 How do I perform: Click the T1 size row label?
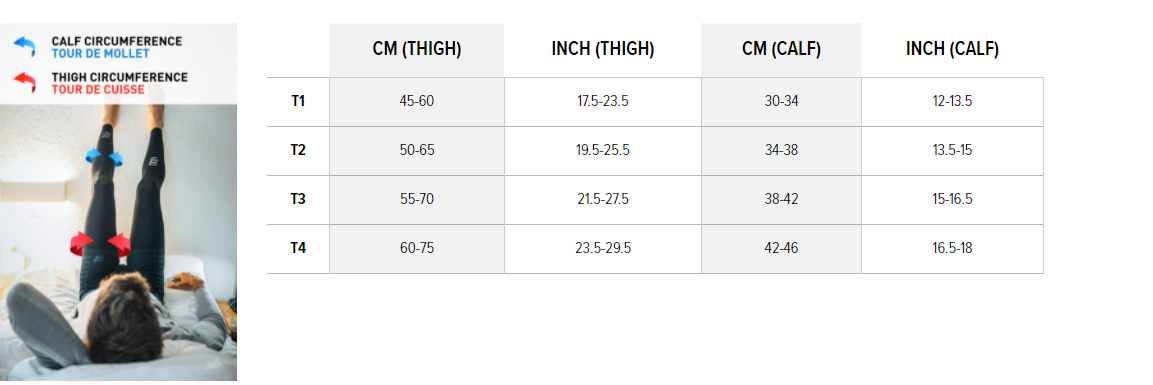[298, 101]
